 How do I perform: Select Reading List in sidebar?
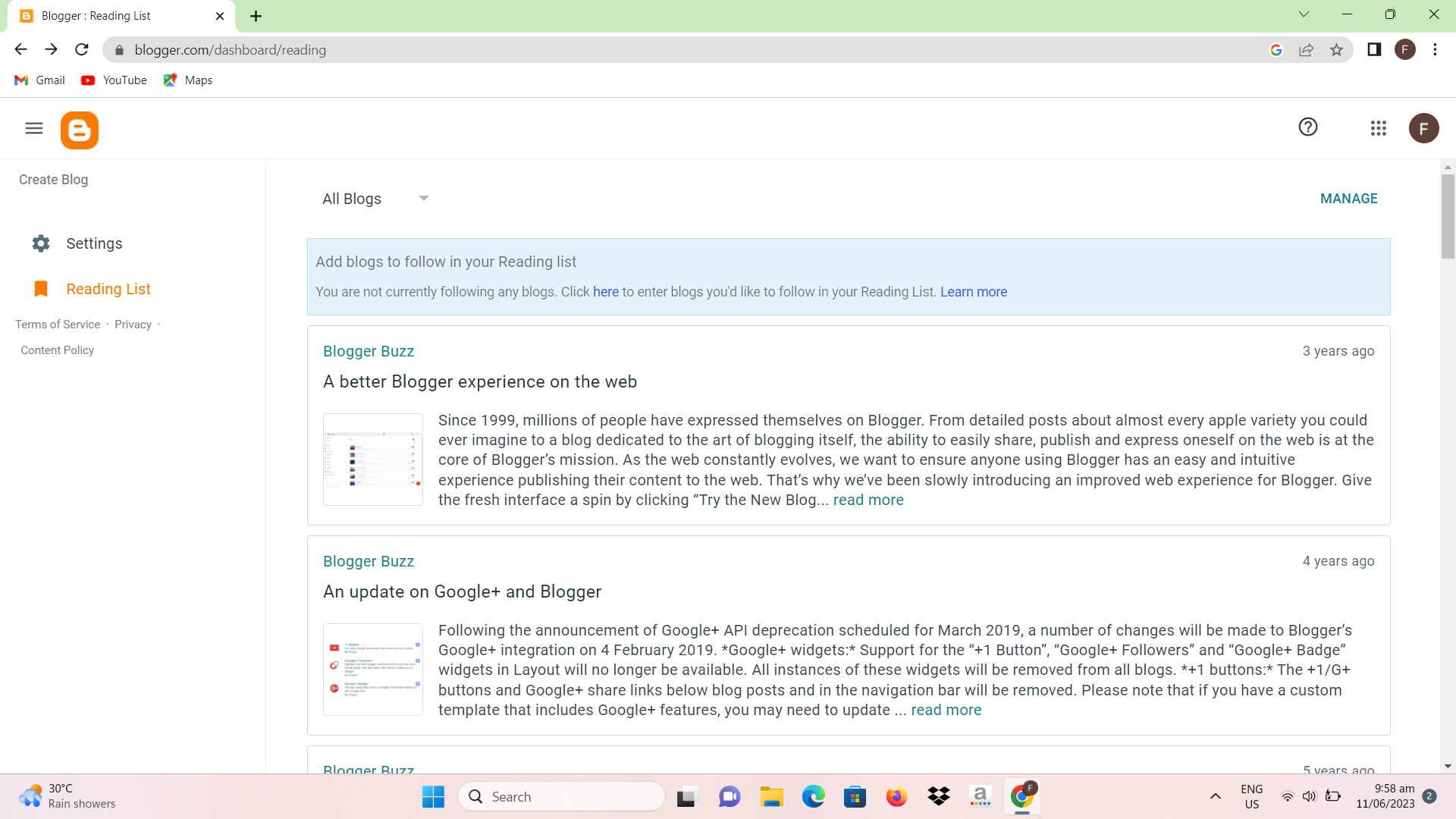click(x=108, y=289)
